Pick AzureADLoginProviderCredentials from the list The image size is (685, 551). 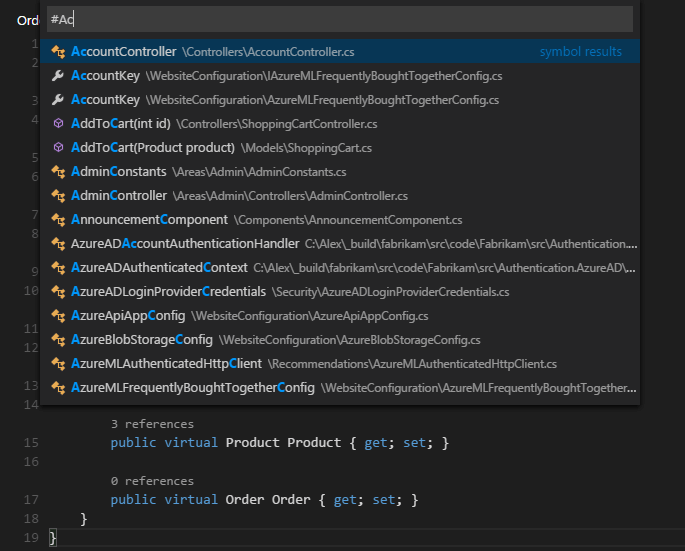168,291
